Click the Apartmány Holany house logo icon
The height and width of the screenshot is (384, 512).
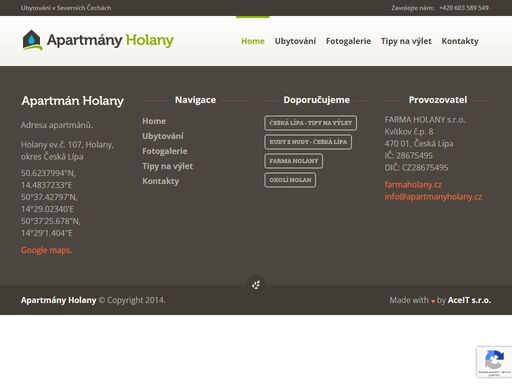32,40
